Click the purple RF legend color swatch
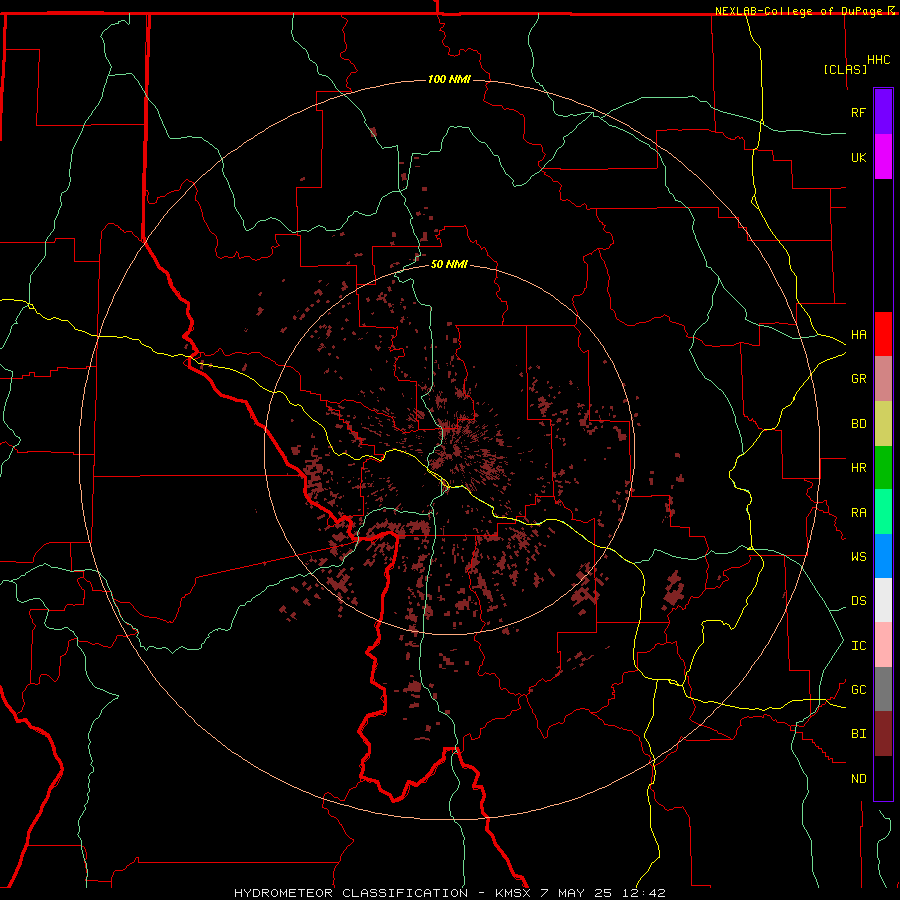 point(883,112)
